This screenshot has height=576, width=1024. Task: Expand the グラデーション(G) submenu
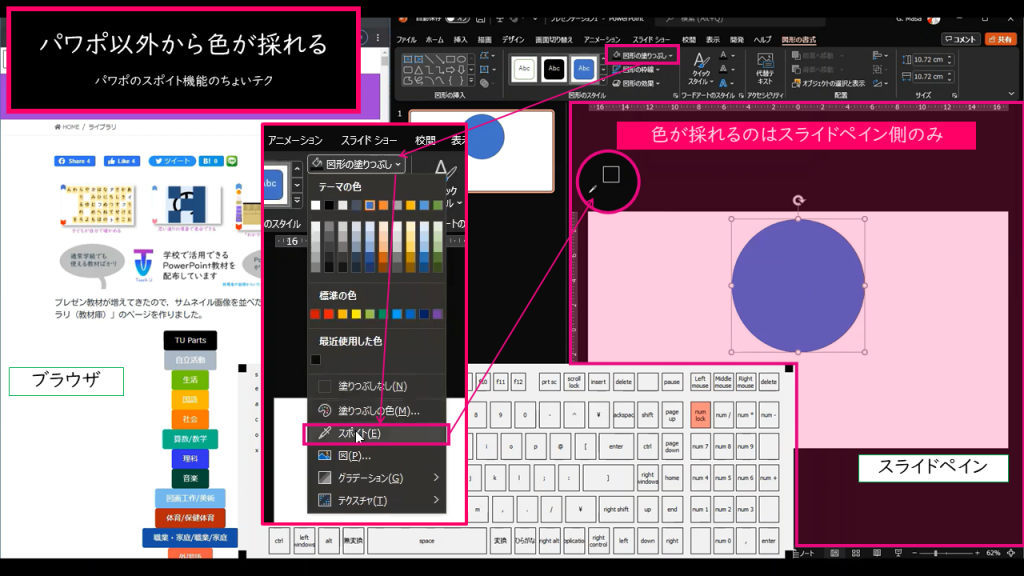click(x=377, y=478)
